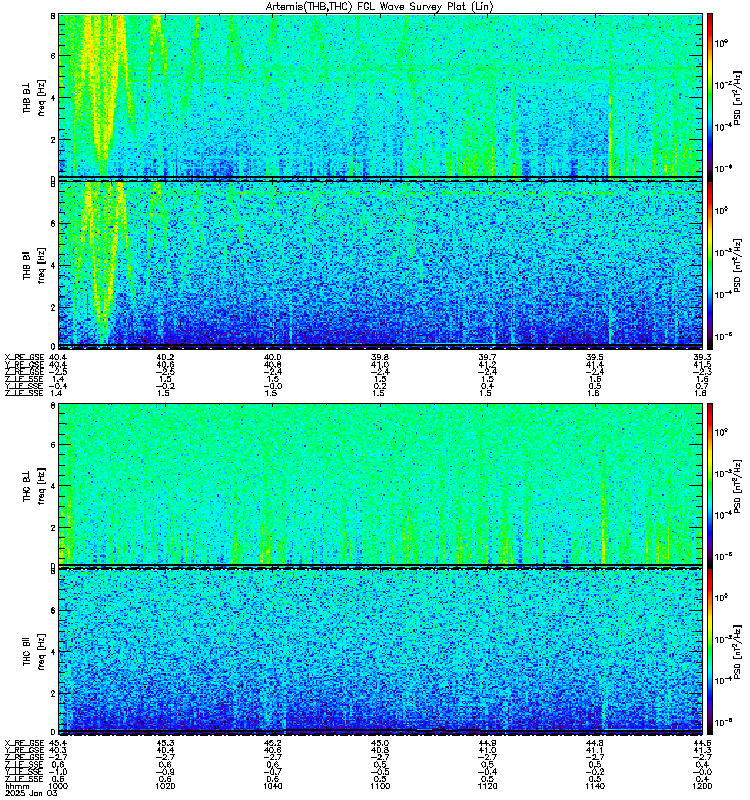Click the "THC B⊥ freq [Hz]" axis label

point(33,485)
